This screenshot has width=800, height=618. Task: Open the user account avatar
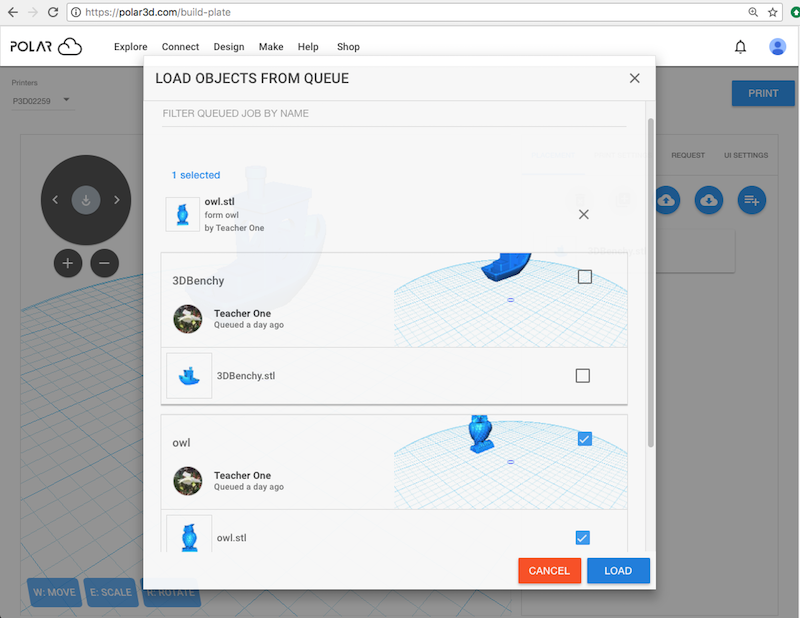click(777, 47)
